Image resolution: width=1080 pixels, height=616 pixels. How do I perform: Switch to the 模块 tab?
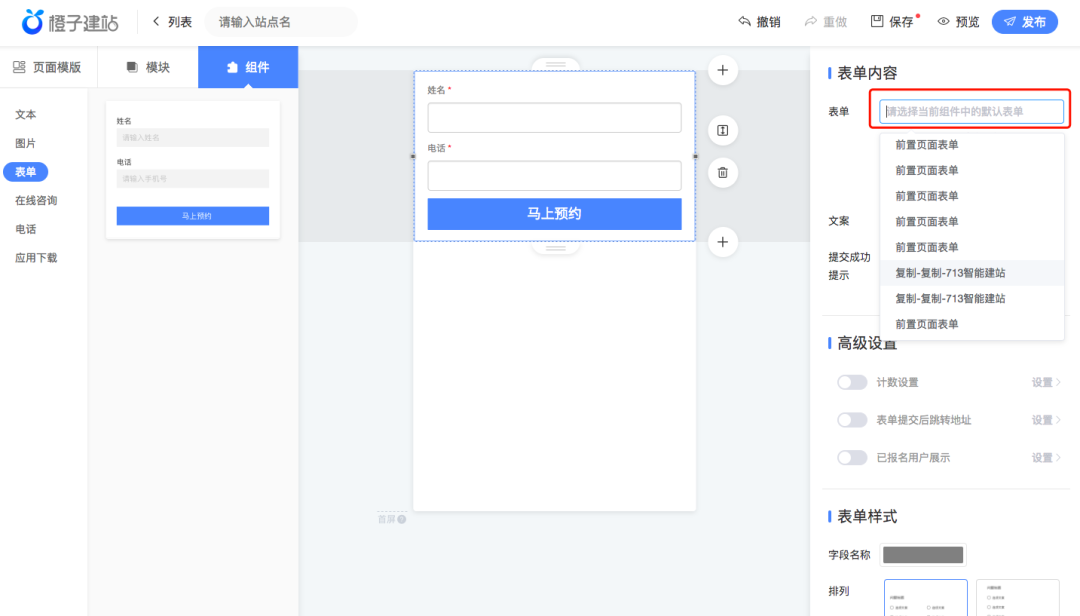pos(148,67)
